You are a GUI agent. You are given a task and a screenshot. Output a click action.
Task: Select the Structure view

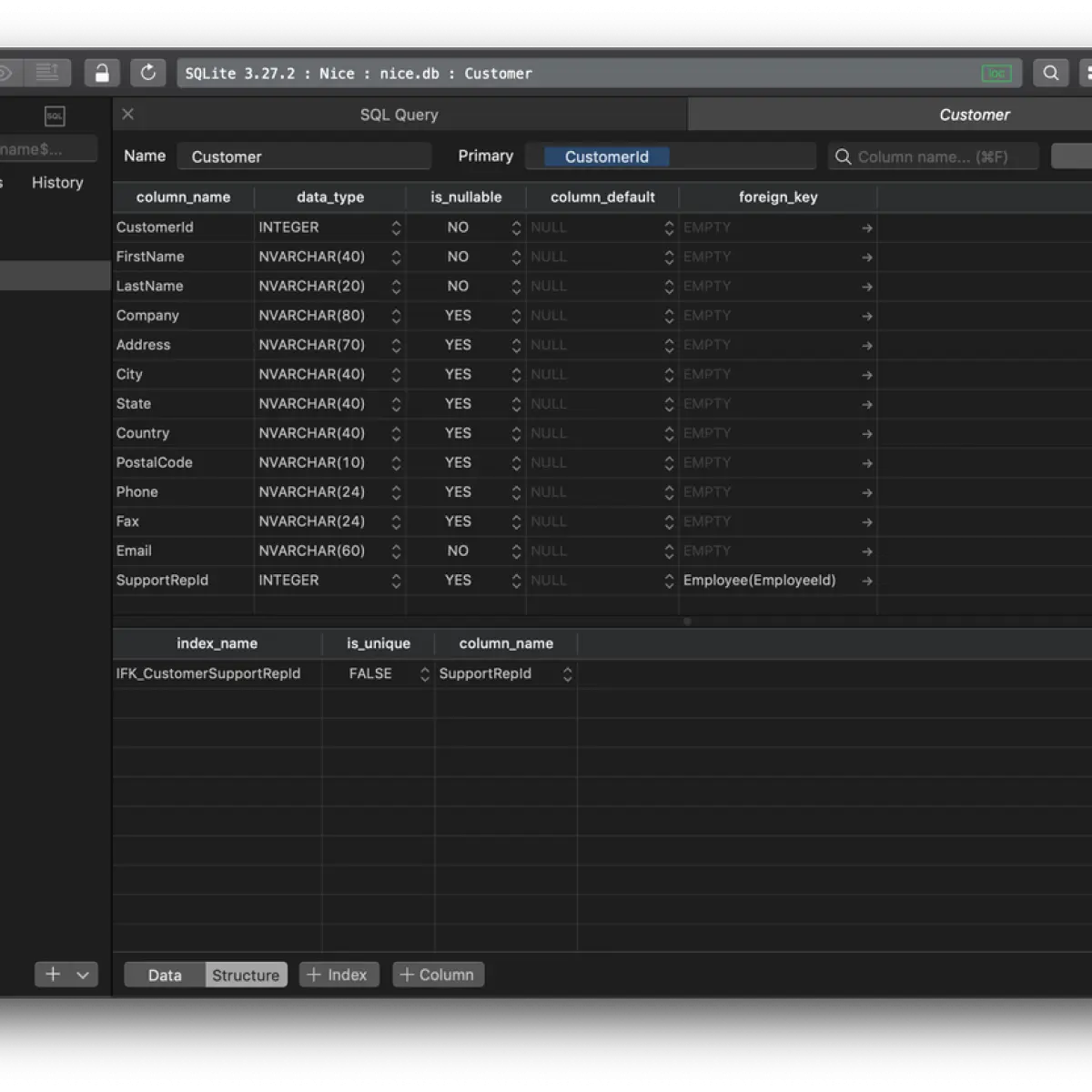pos(246,975)
